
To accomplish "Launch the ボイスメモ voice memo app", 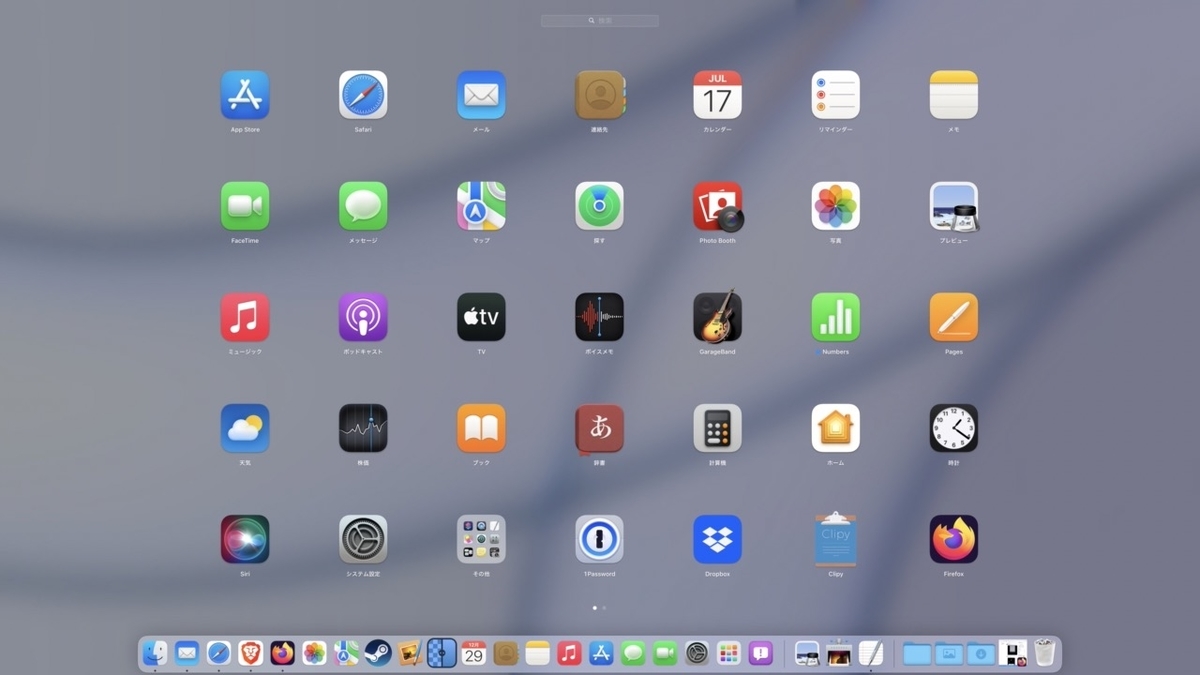I will [599, 317].
